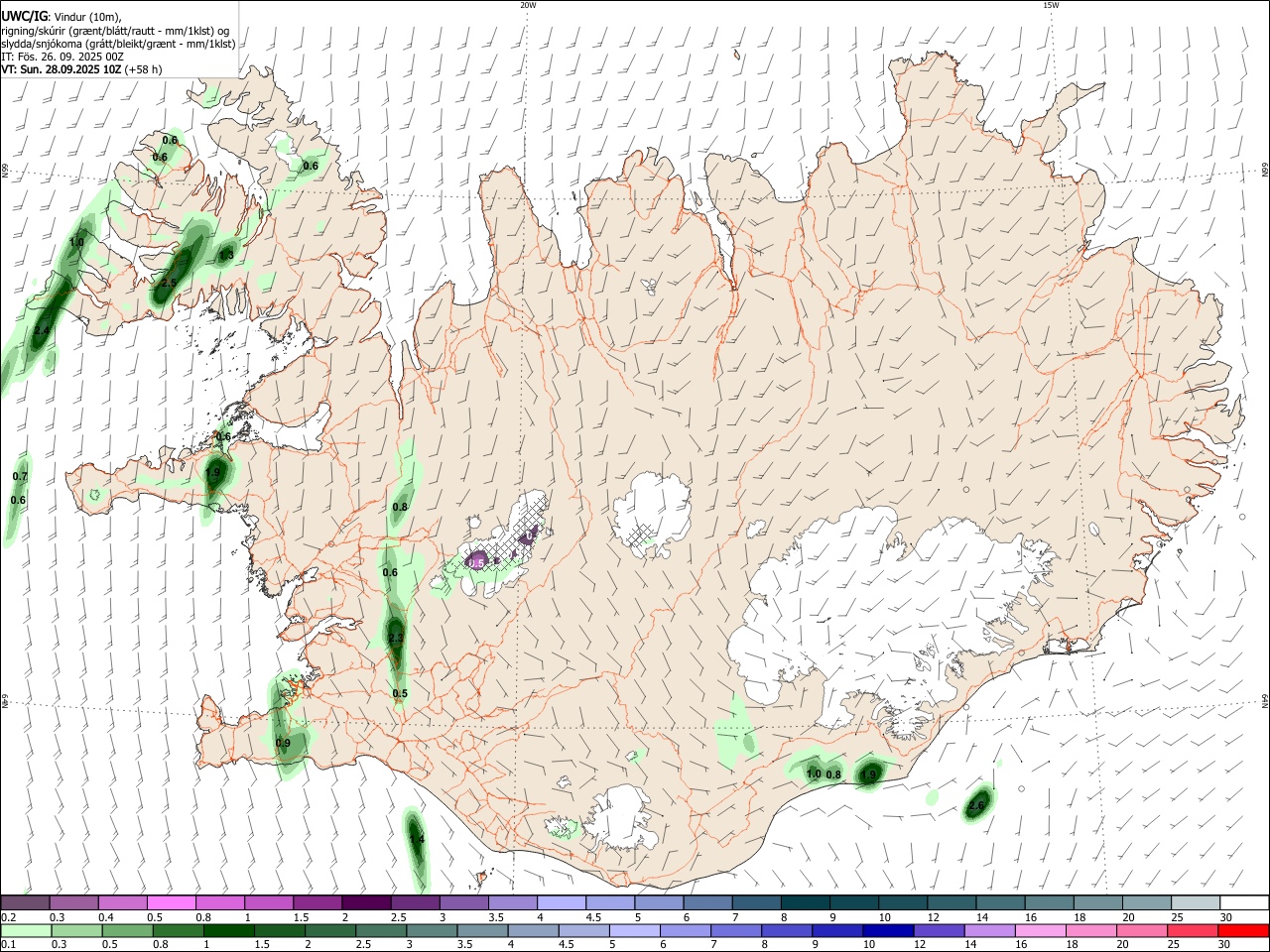Select the rigning/skúrir legend description line

click(115, 31)
